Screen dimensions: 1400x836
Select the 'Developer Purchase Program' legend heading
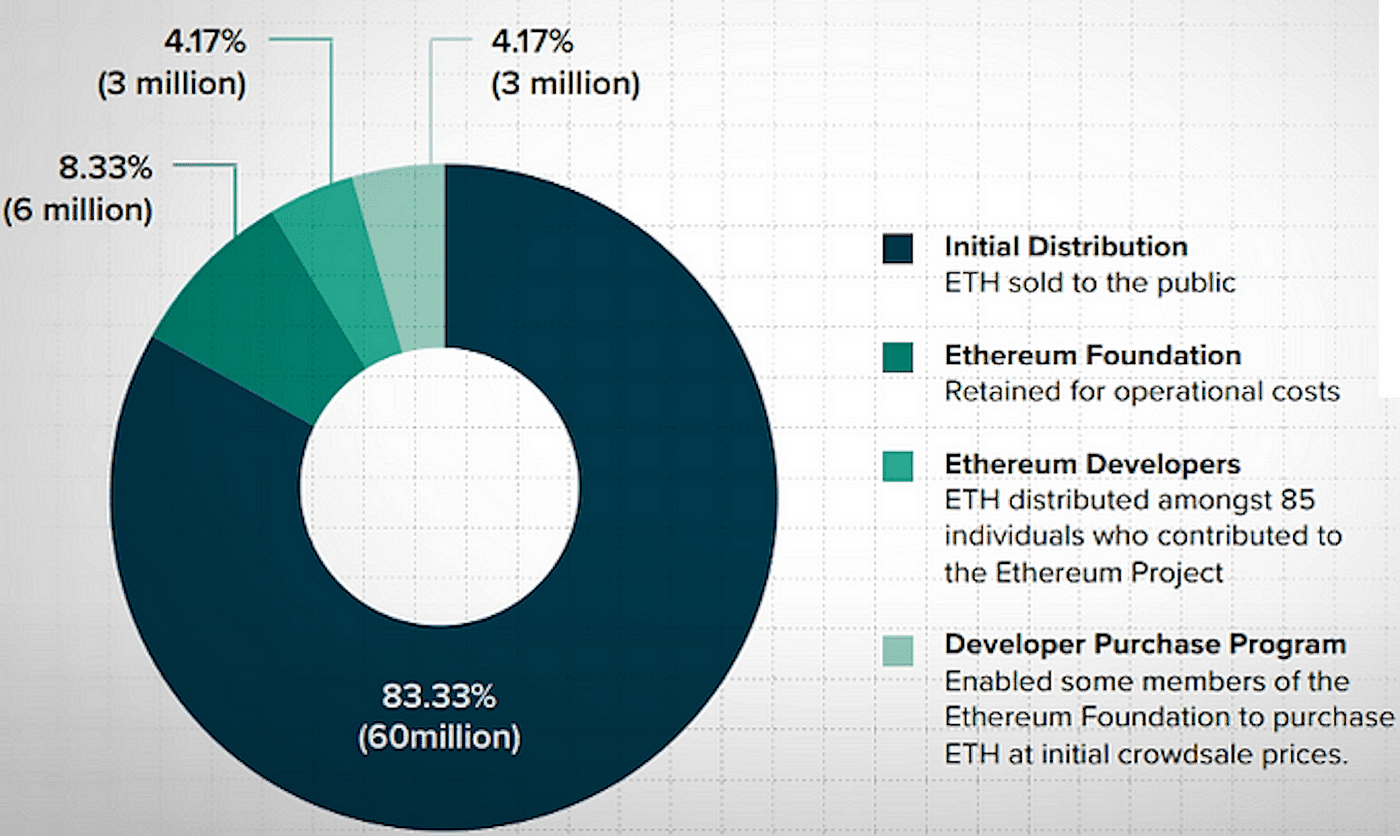tap(1145, 643)
